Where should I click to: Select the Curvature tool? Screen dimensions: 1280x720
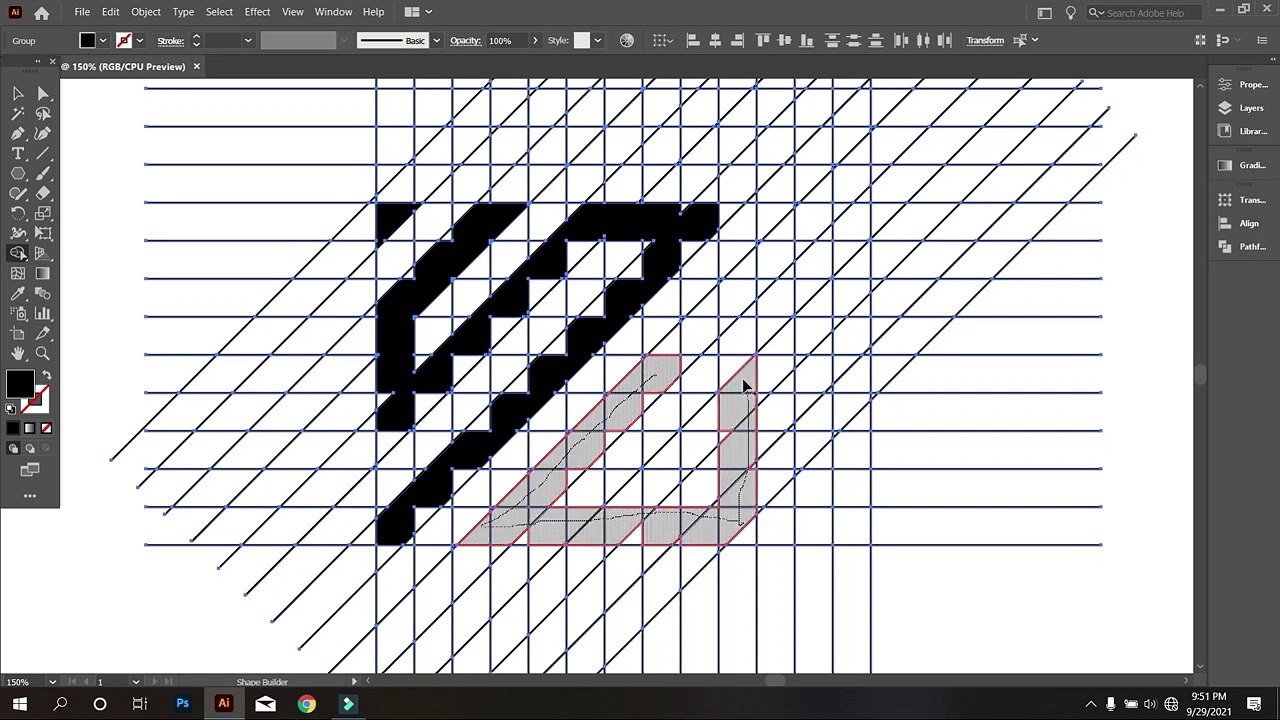point(43,133)
